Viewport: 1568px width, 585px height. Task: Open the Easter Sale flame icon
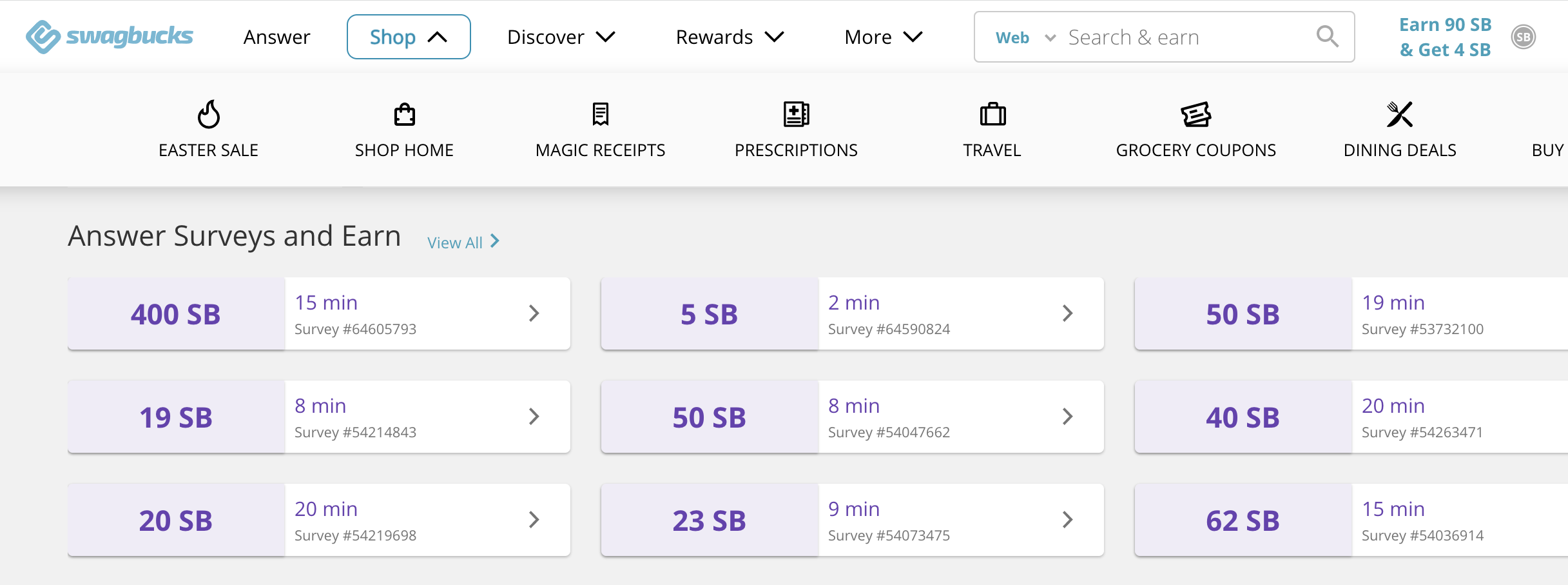(x=209, y=115)
